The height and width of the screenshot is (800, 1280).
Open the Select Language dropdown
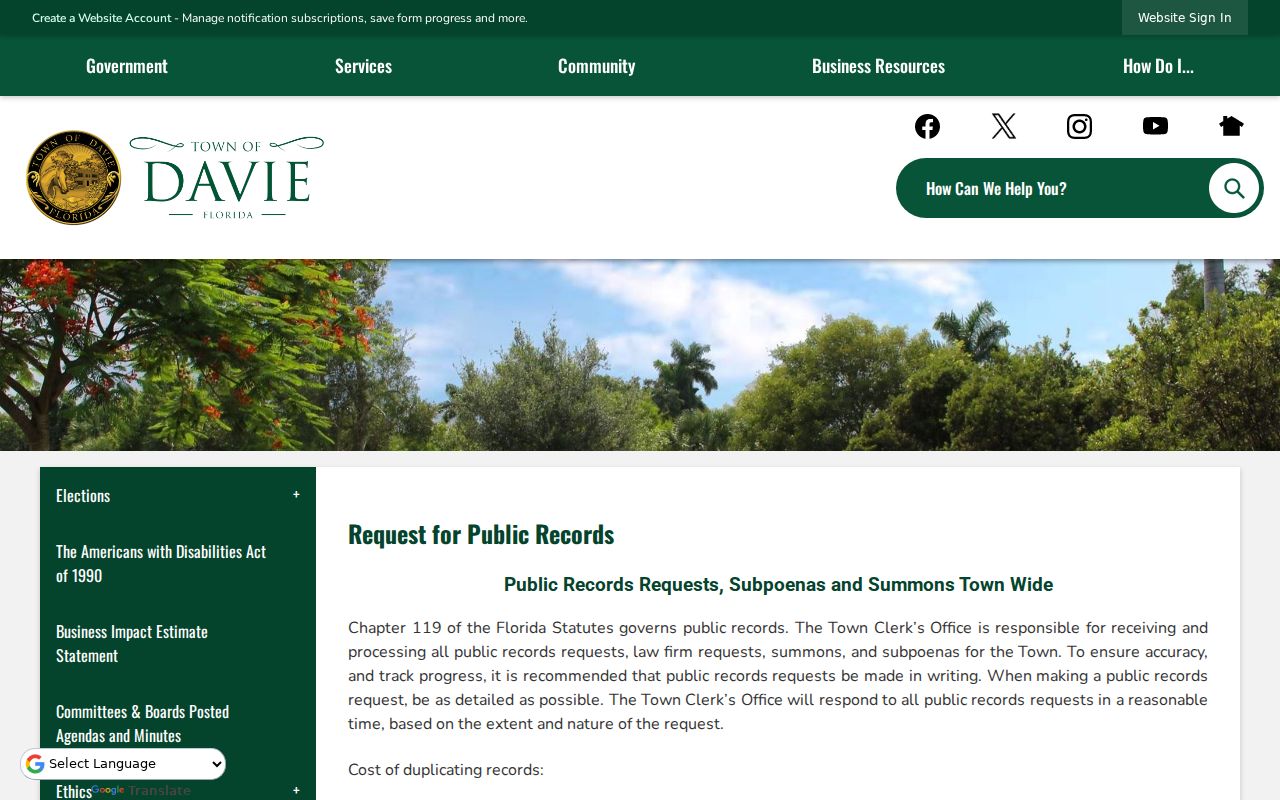[x=123, y=764]
